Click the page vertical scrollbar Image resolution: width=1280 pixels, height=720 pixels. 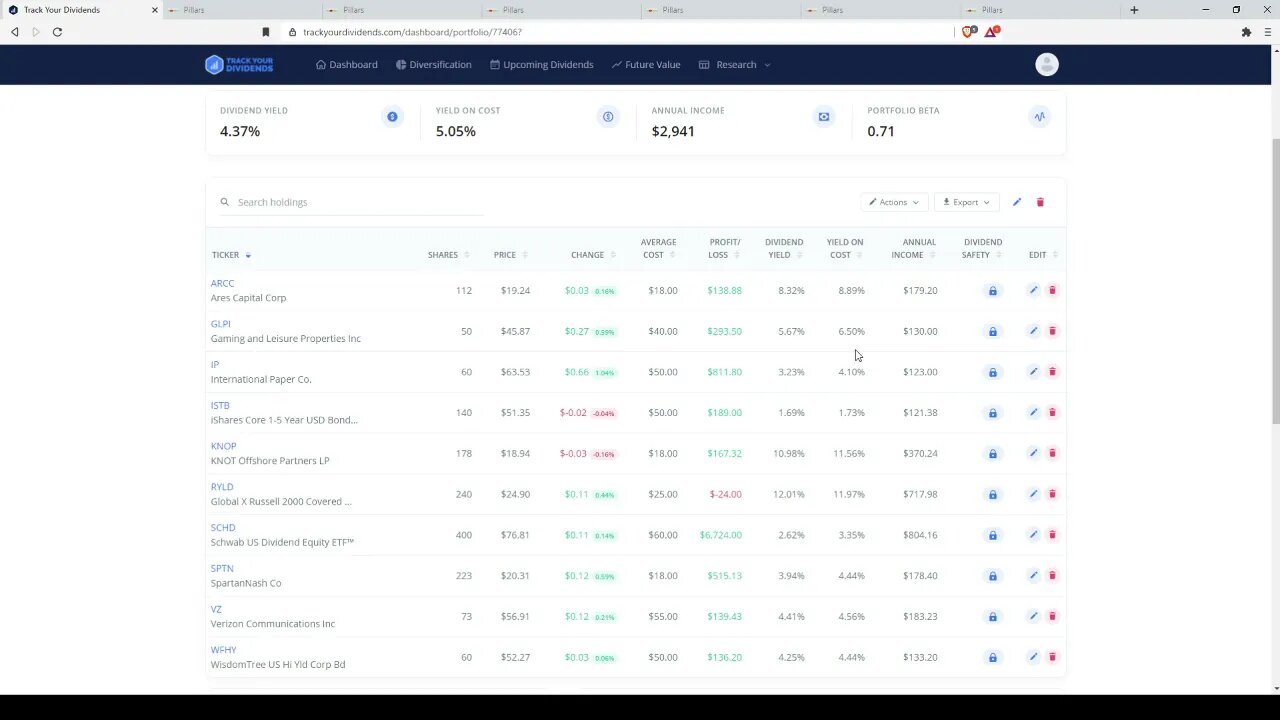1274,280
